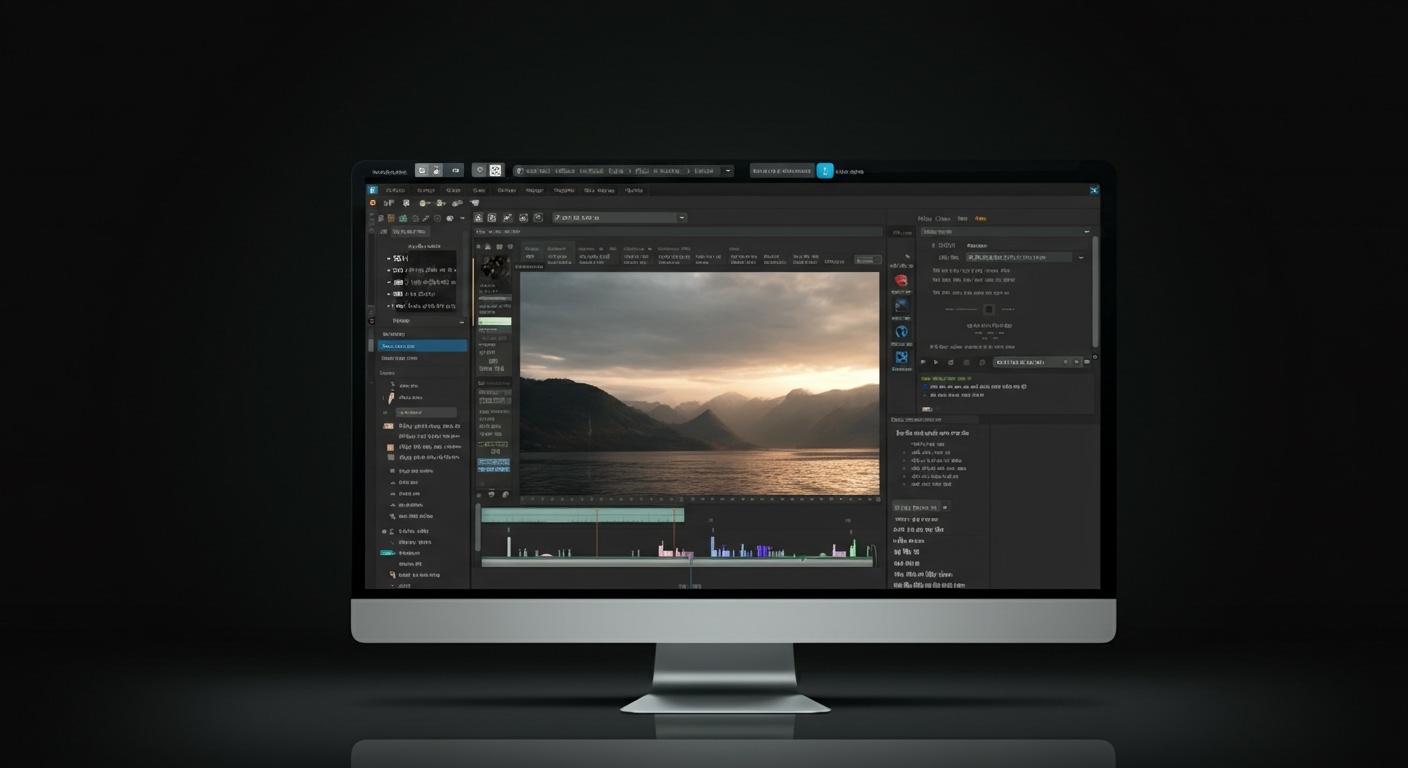Select the blue puzzle-piece icon in the vertical strip
The width and height of the screenshot is (1408, 768).
[x=901, y=357]
